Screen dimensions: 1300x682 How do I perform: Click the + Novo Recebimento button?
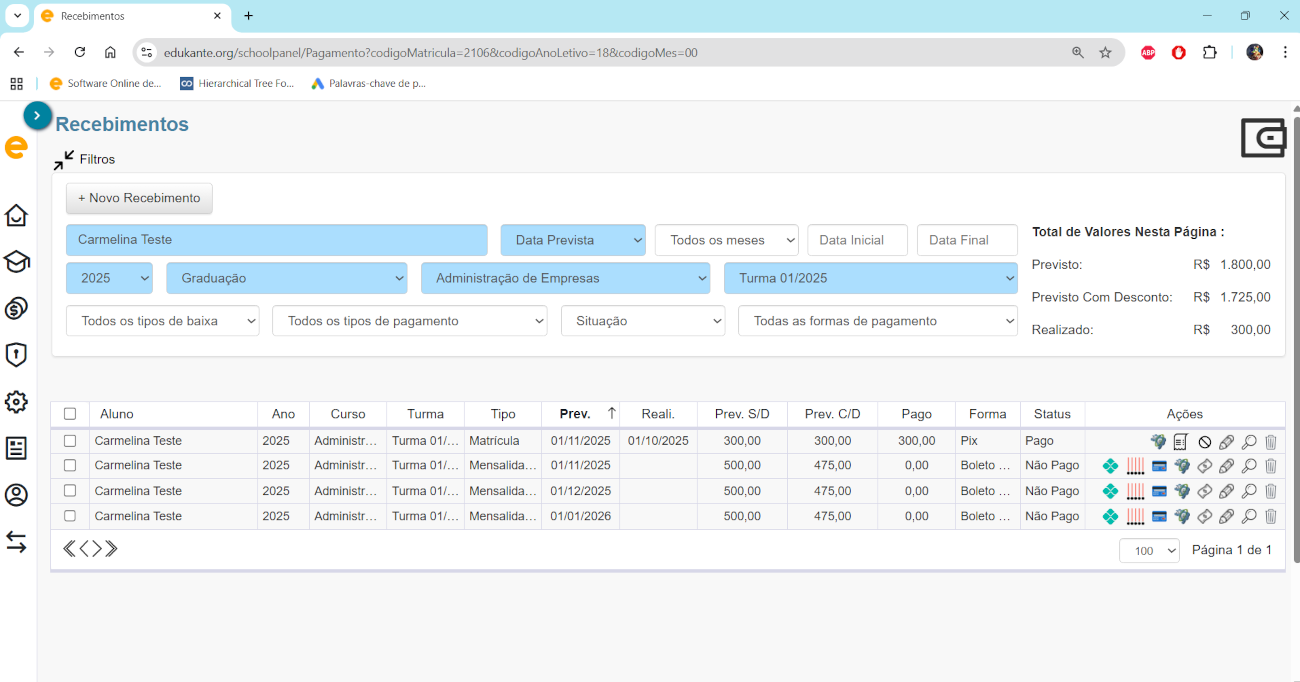pyautogui.click(x=139, y=198)
